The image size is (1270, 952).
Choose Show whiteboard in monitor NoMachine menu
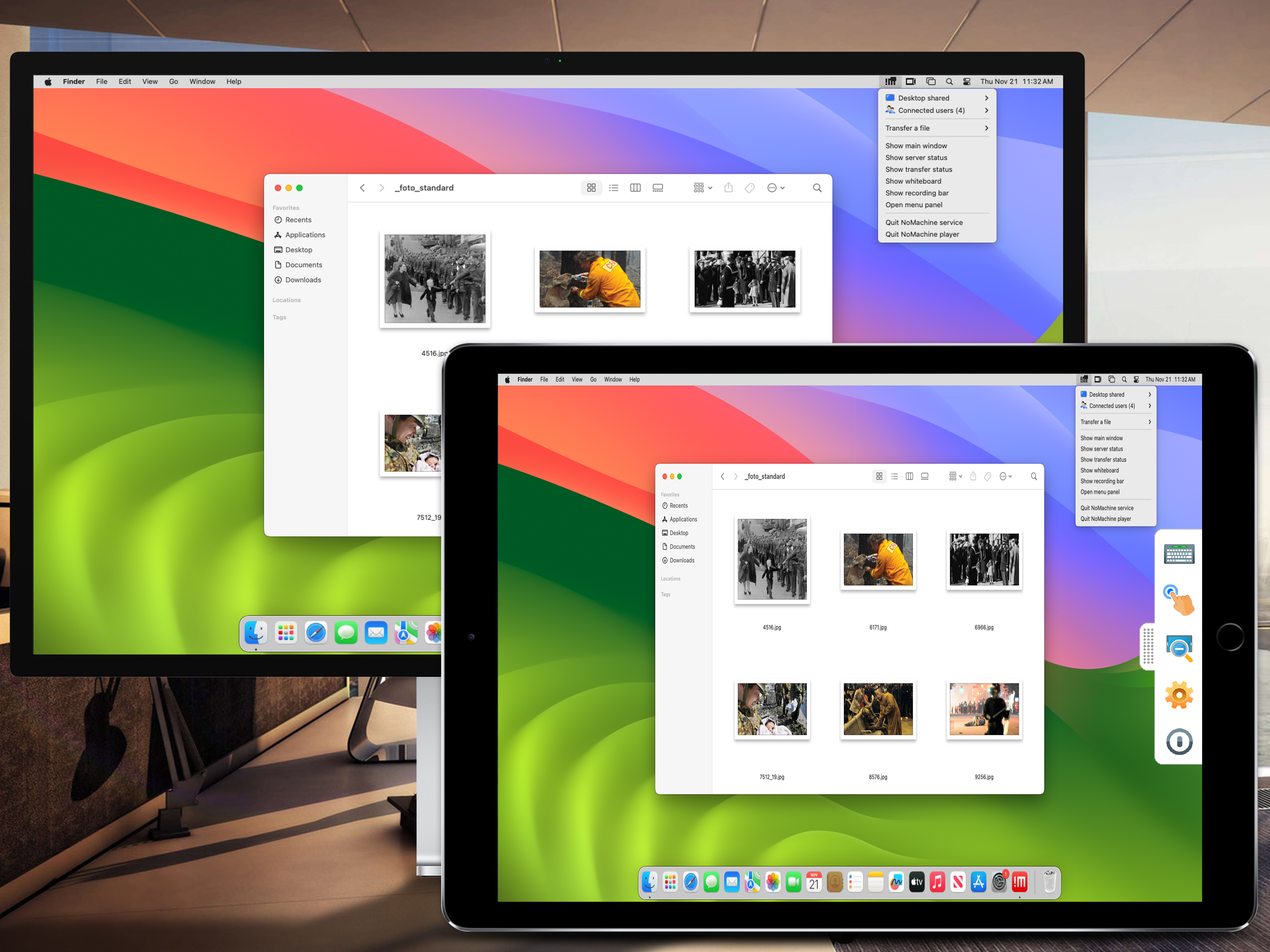tap(913, 181)
